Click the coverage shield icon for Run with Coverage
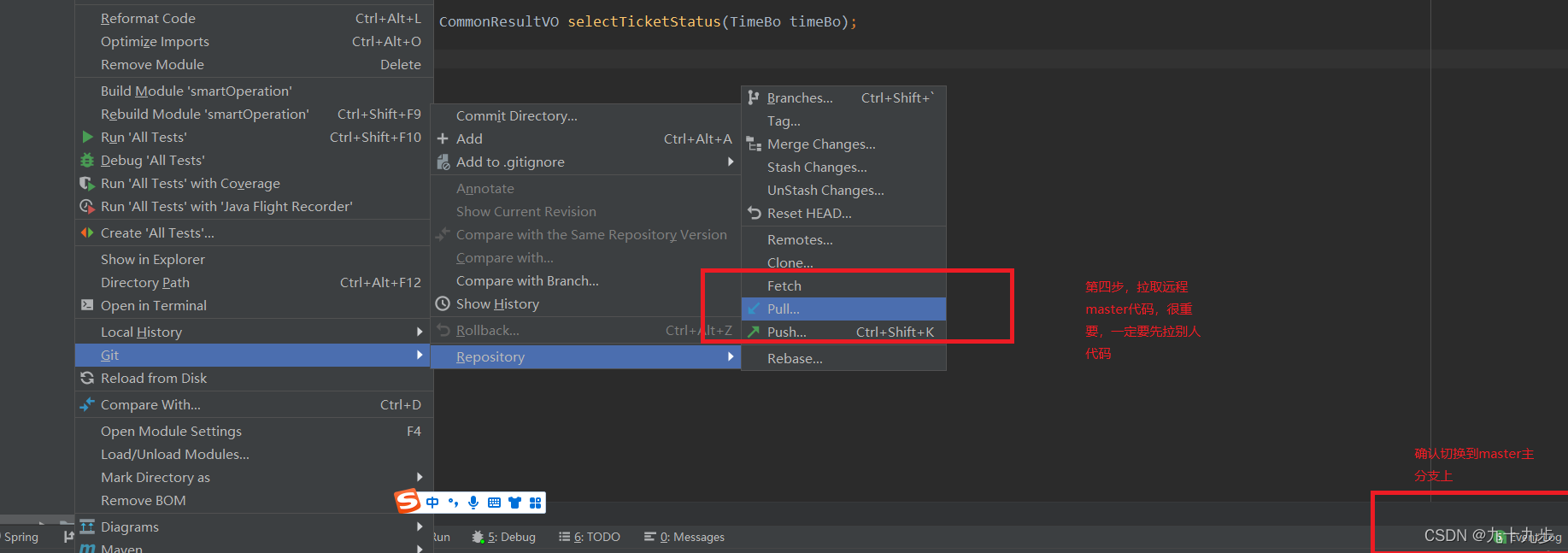 87,183
